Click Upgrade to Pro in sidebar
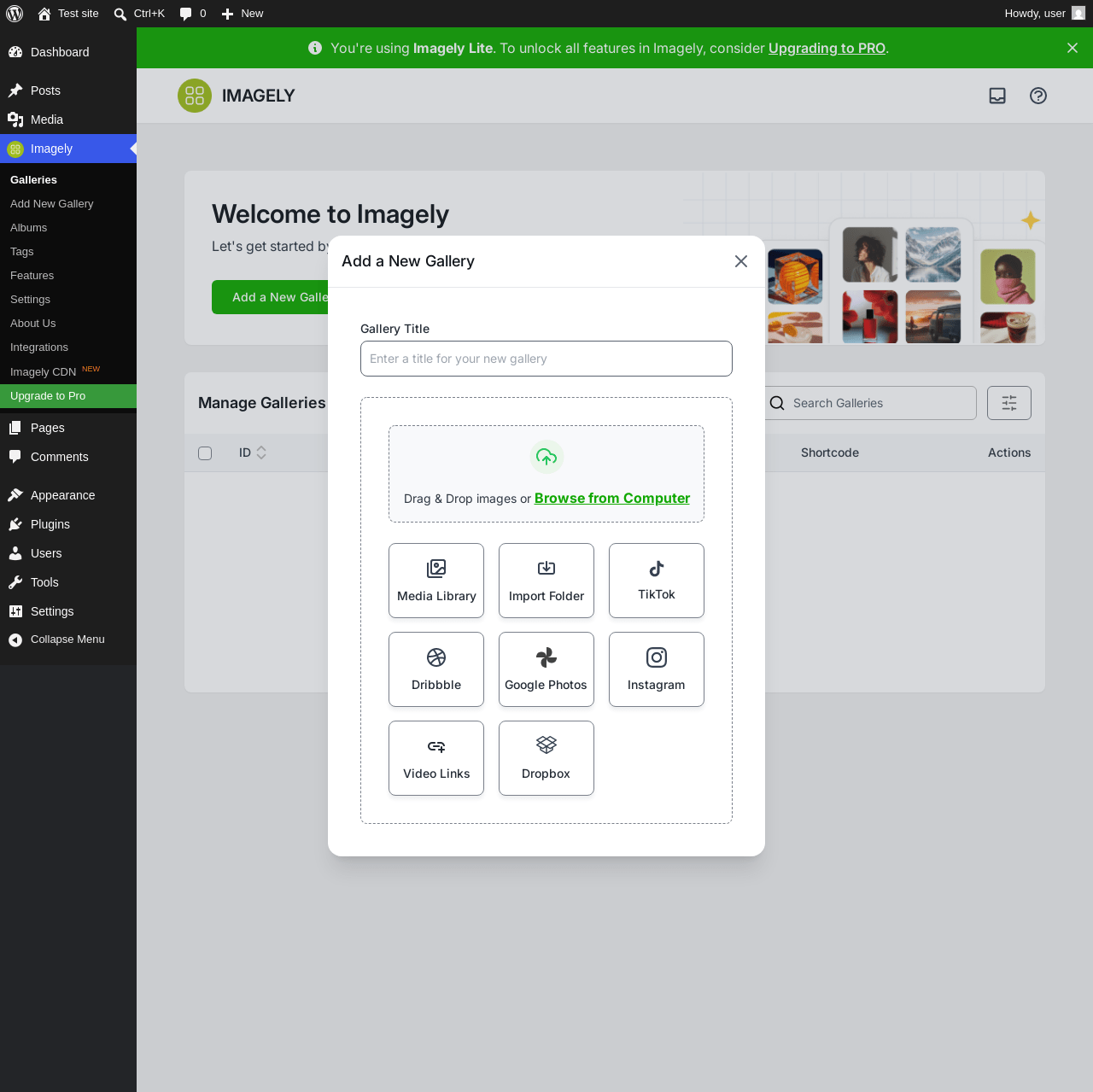1093x1092 pixels. (68, 396)
